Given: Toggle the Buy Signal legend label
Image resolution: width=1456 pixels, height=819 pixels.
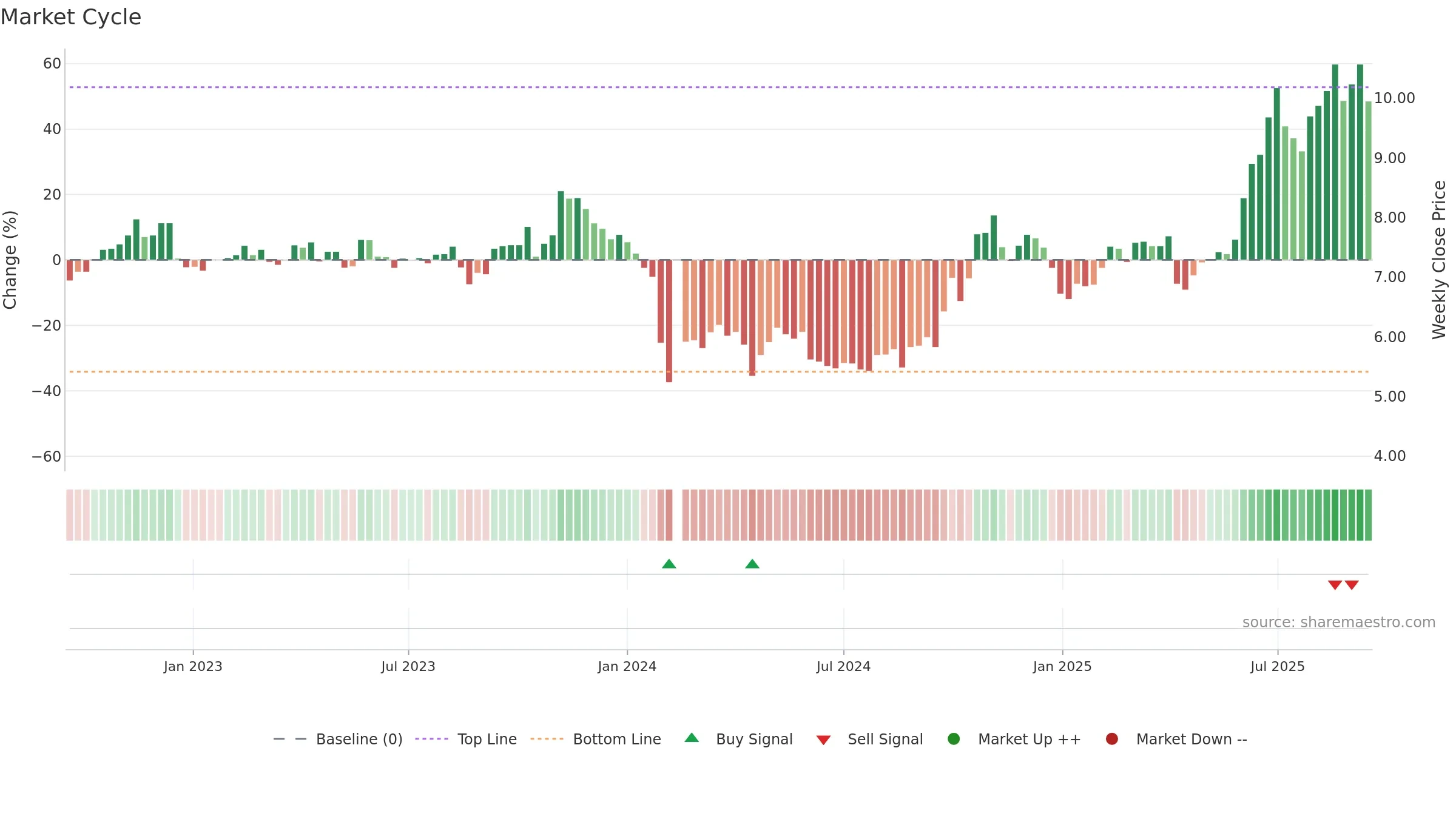Looking at the screenshot, I should pyautogui.click(x=754, y=740).
